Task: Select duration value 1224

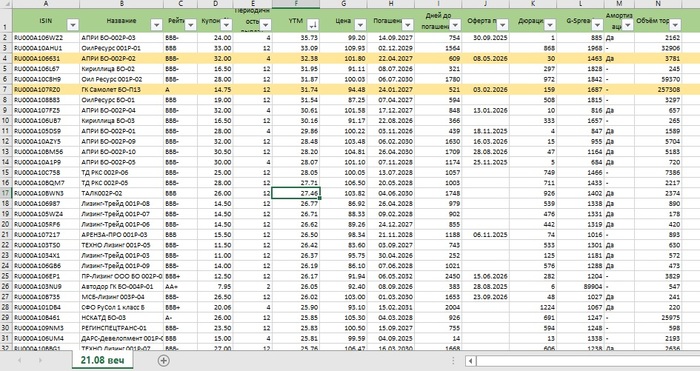Action: coord(533,308)
